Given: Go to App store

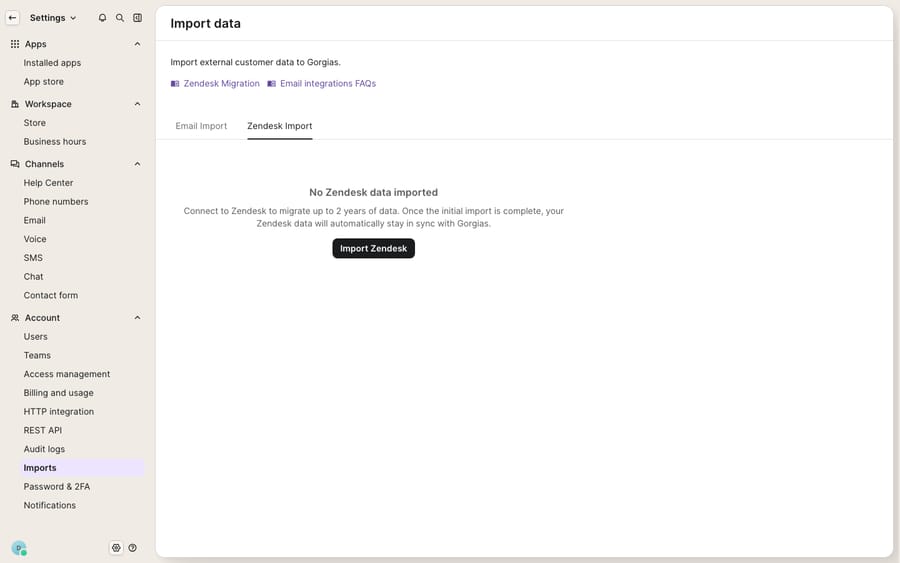Looking at the screenshot, I should [44, 82].
